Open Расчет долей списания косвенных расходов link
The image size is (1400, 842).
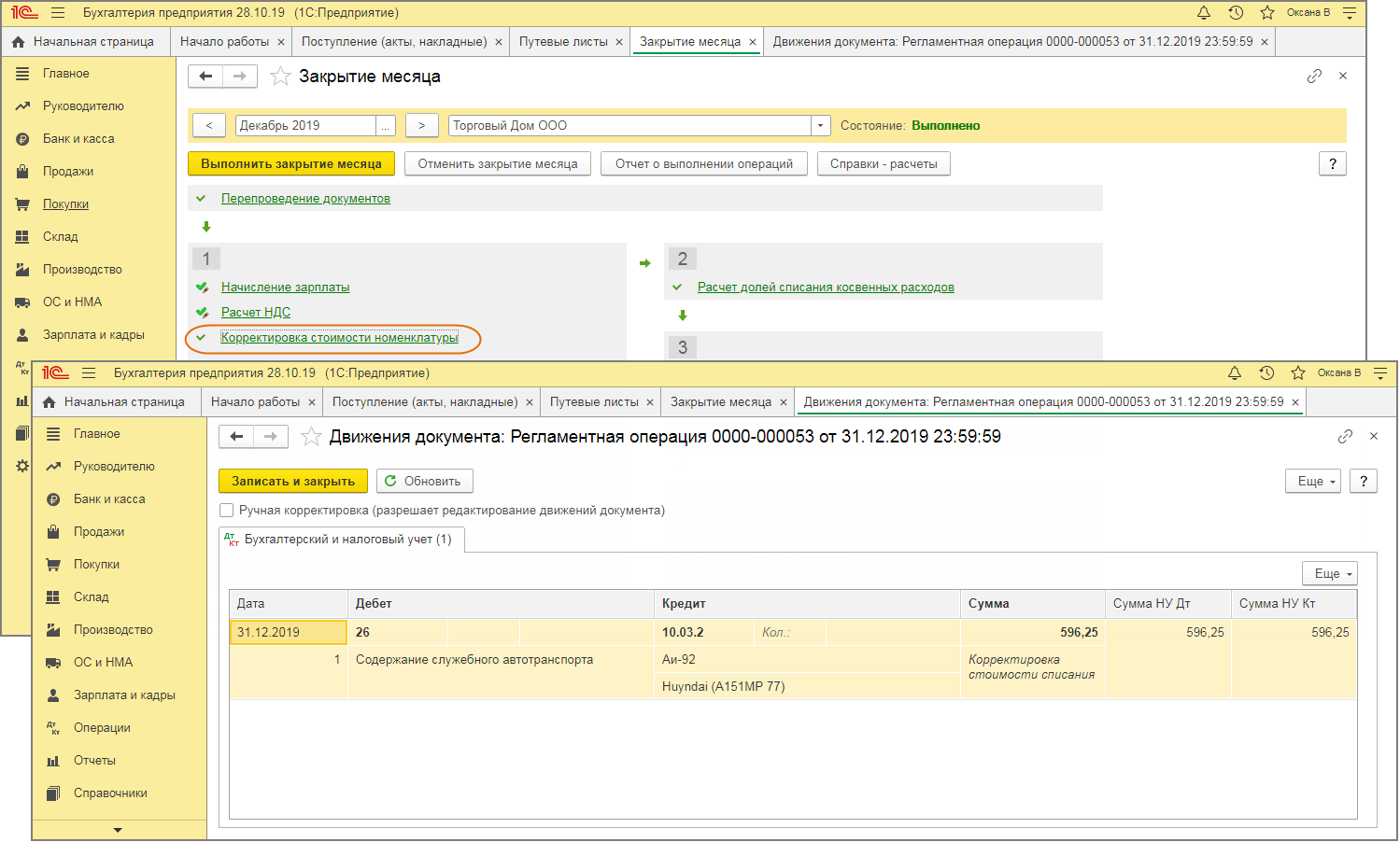point(826,288)
